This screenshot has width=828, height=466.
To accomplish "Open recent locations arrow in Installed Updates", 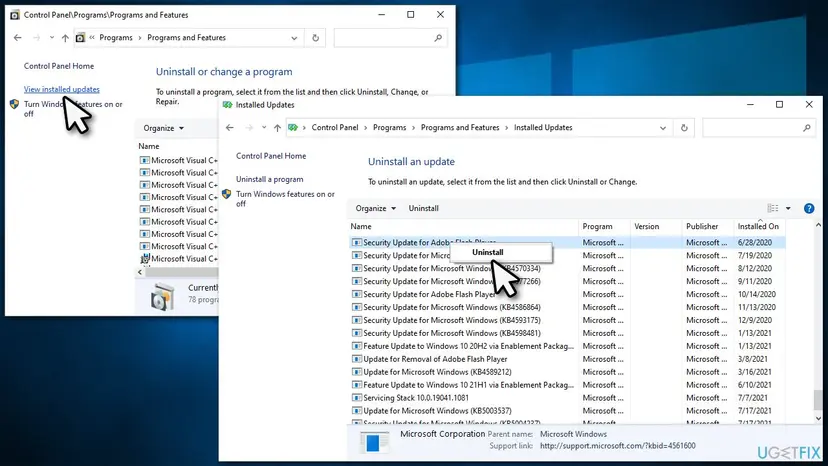I will pyautogui.click(x=264, y=128).
